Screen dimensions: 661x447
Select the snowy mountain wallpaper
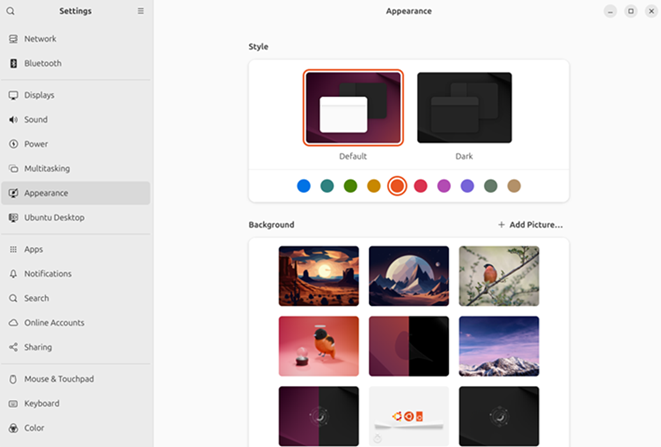click(498, 346)
